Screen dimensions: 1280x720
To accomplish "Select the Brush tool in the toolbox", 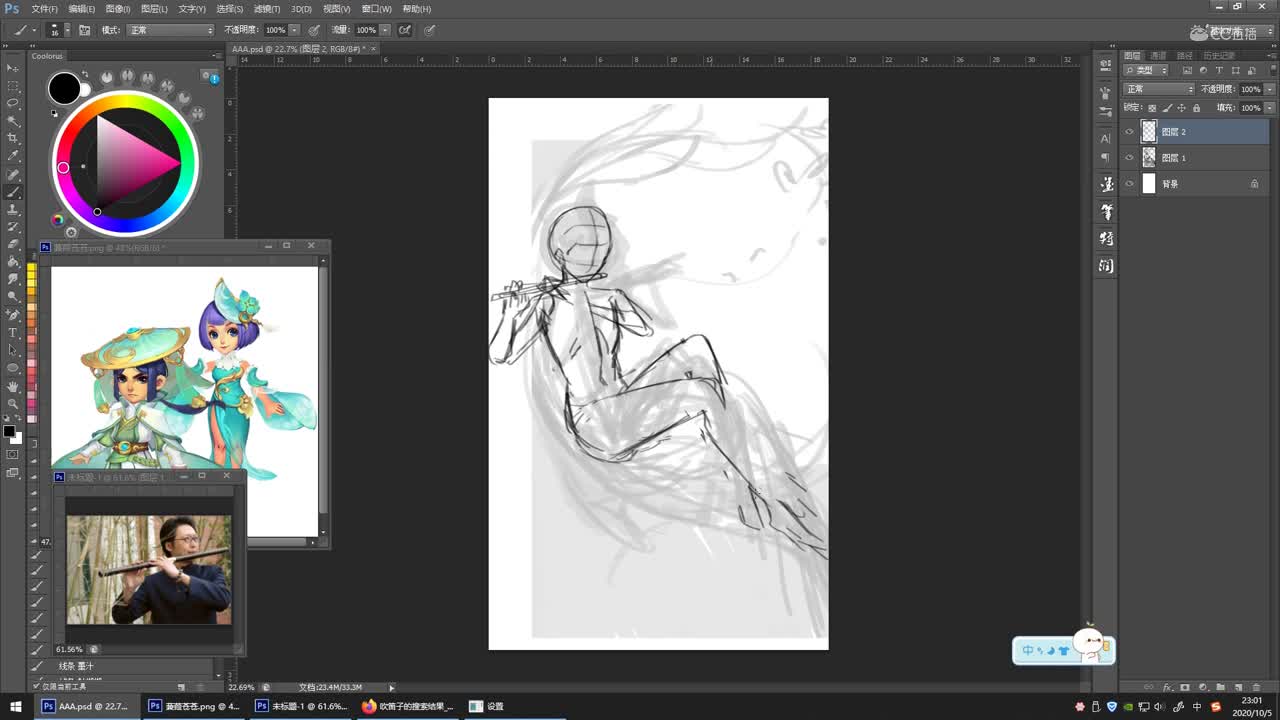I will click(x=13, y=192).
